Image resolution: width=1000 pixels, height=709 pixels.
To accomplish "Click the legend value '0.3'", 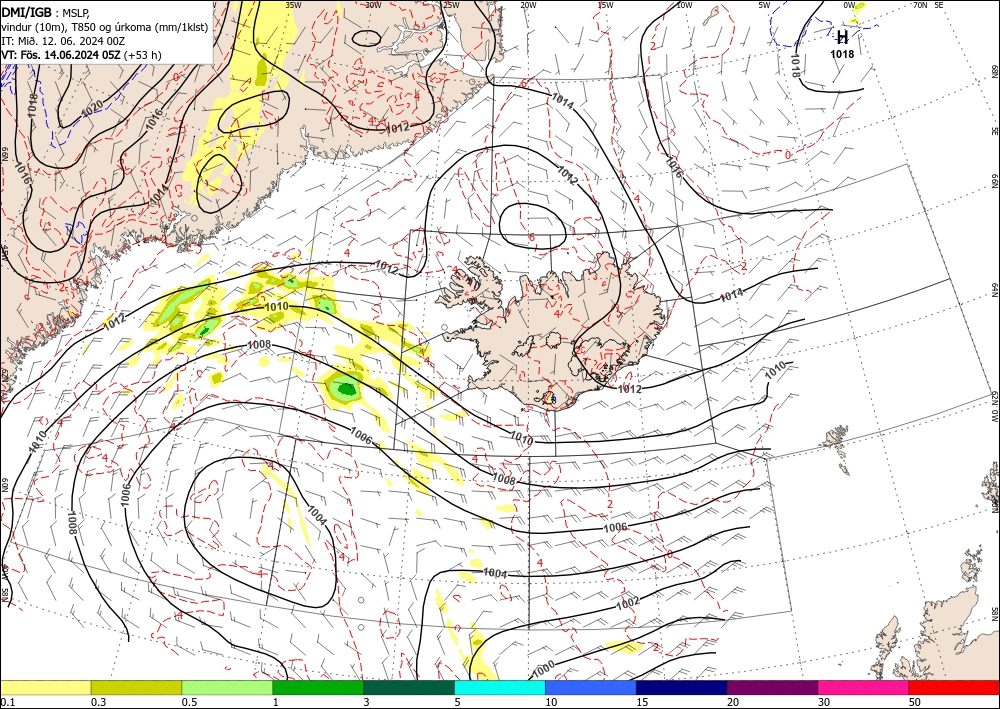I will click(98, 702).
